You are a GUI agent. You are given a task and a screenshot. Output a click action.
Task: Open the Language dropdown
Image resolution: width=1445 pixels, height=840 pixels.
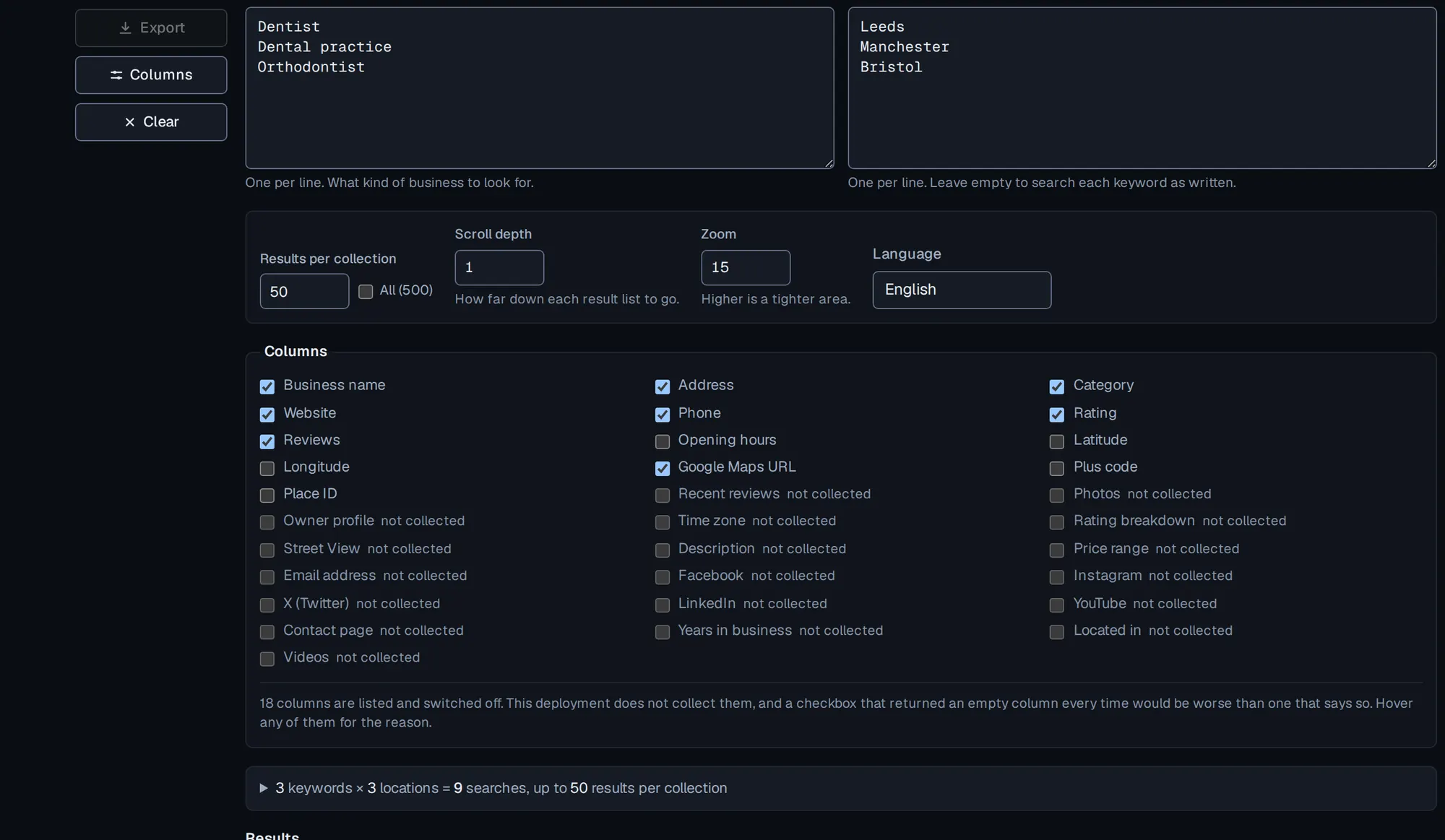(962, 290)
